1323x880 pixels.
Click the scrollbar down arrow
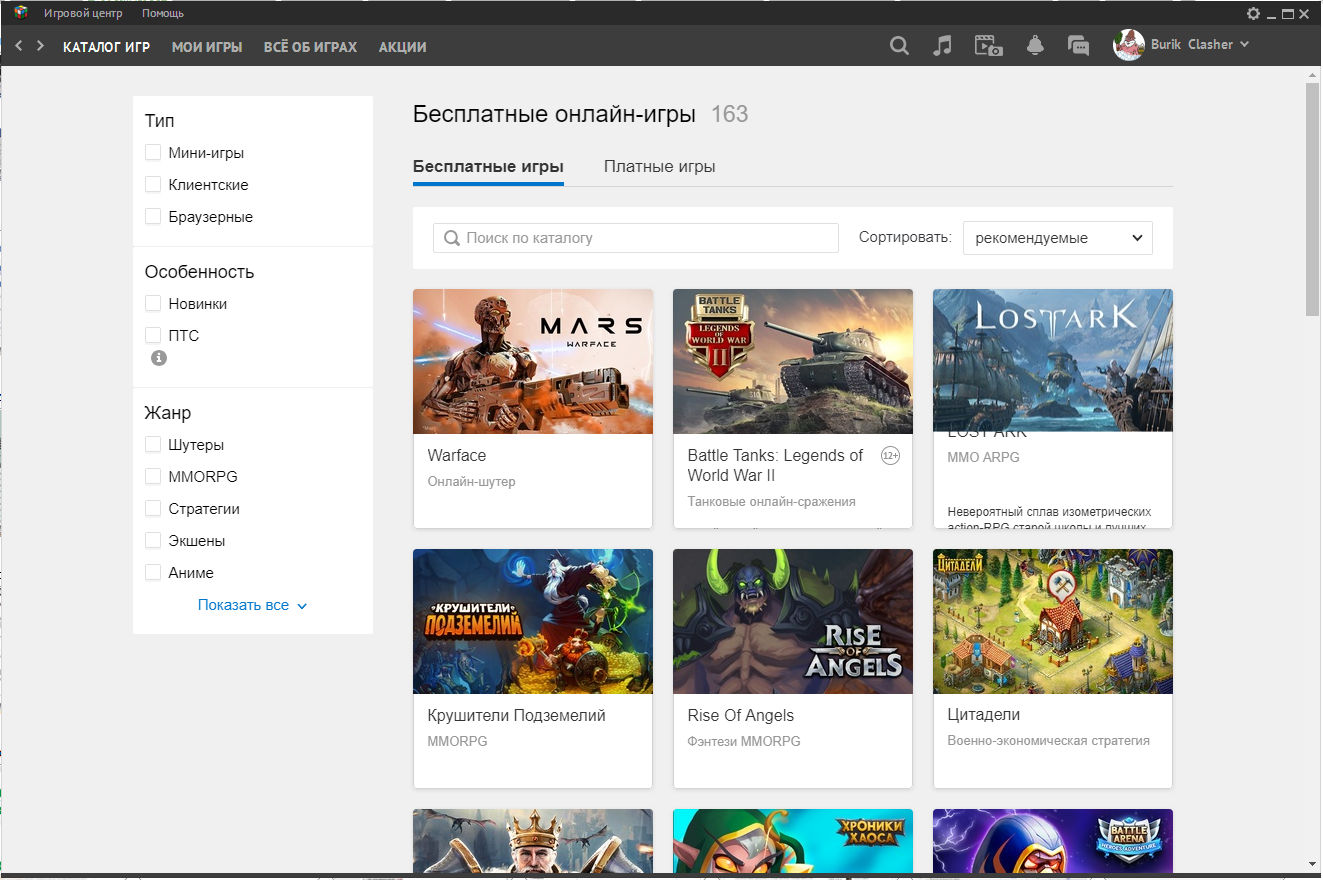1312,863
